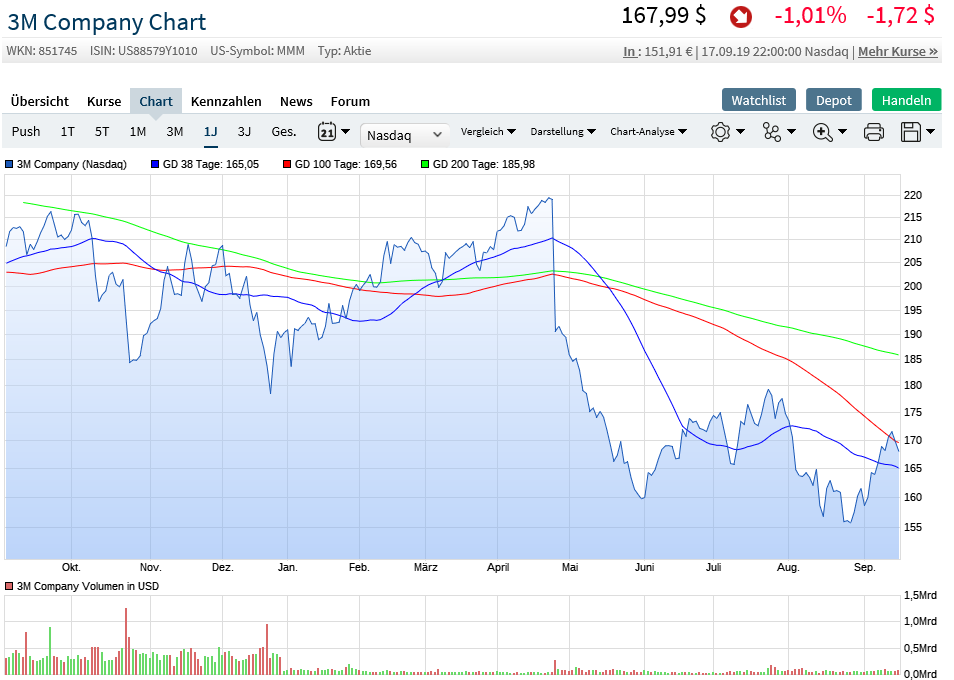
Task: Open chart settings gear menu
Action: point(721,132)
